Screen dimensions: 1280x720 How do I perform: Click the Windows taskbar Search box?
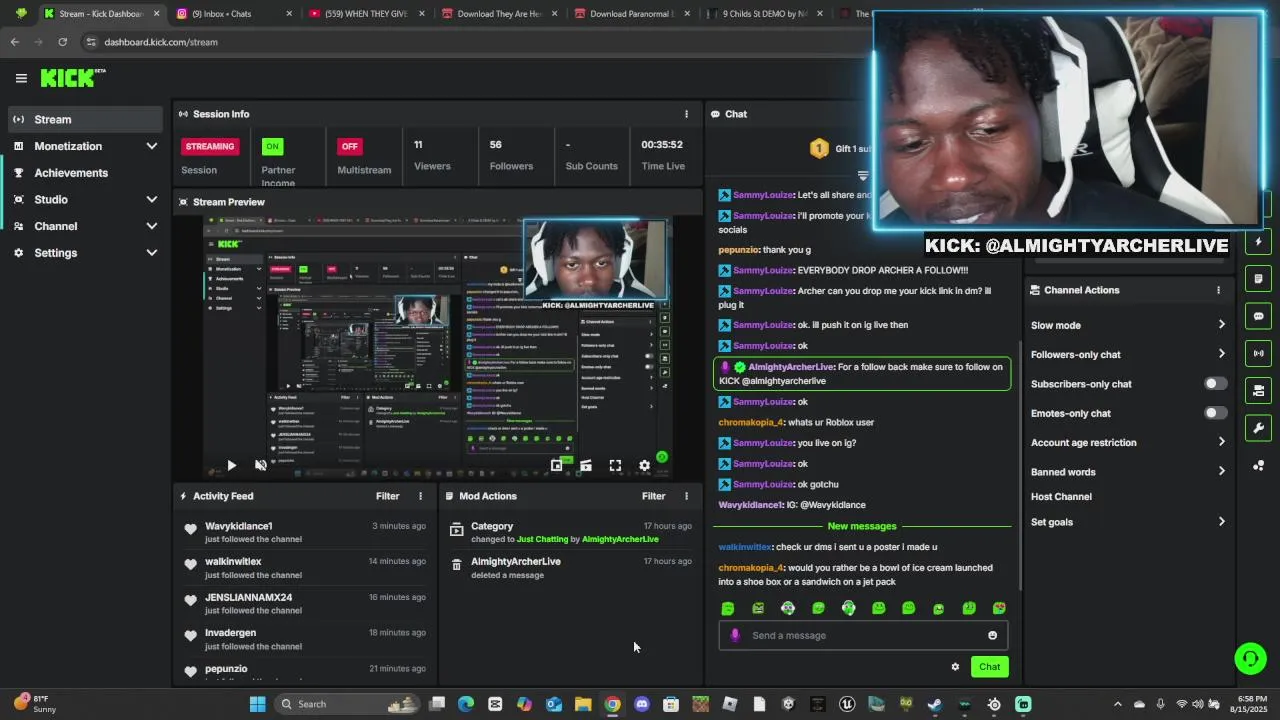pyautogui.click(x=346, y=704)
